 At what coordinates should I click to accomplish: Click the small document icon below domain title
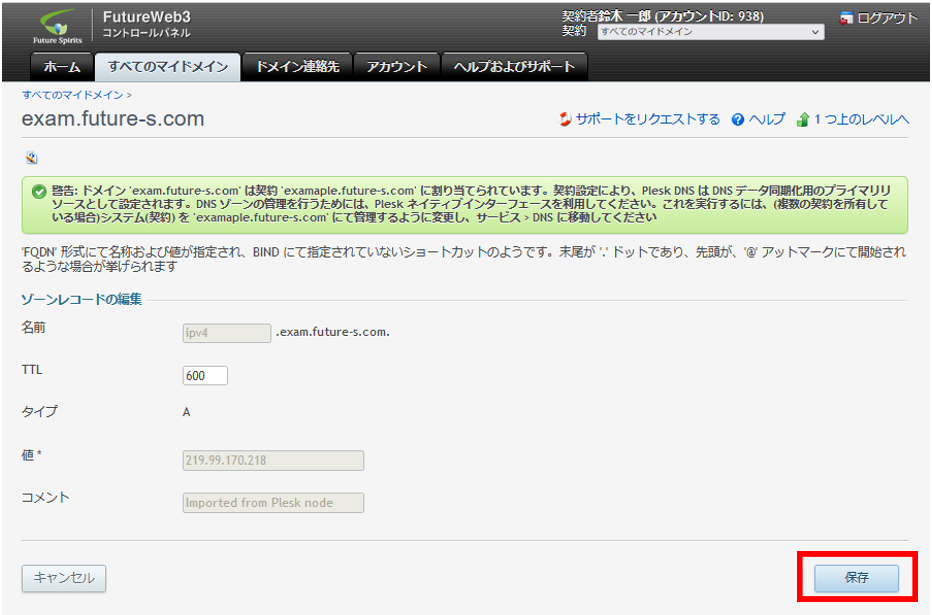tap(32, 157)
